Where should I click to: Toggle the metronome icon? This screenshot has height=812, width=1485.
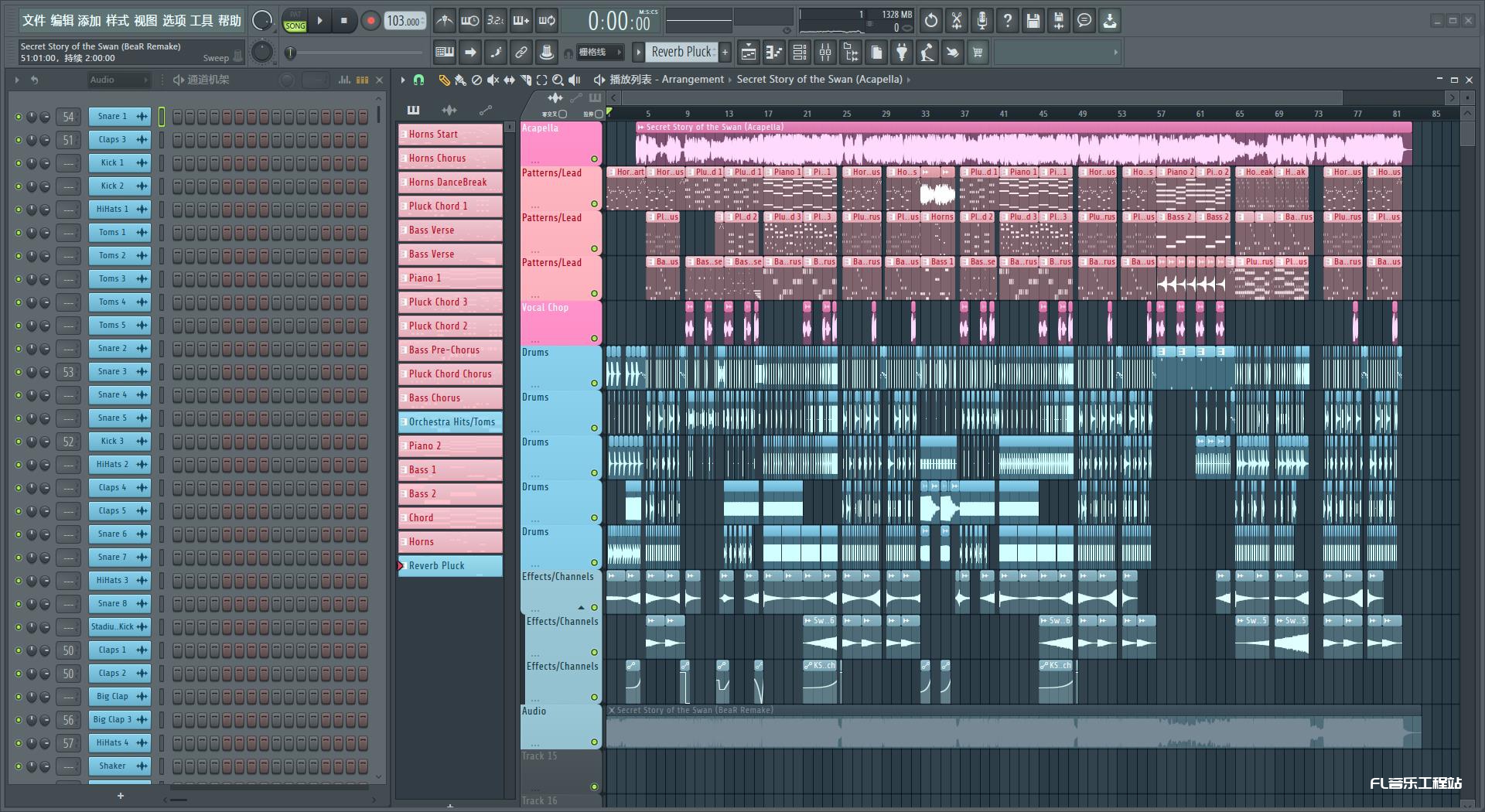tap(444, 21)
